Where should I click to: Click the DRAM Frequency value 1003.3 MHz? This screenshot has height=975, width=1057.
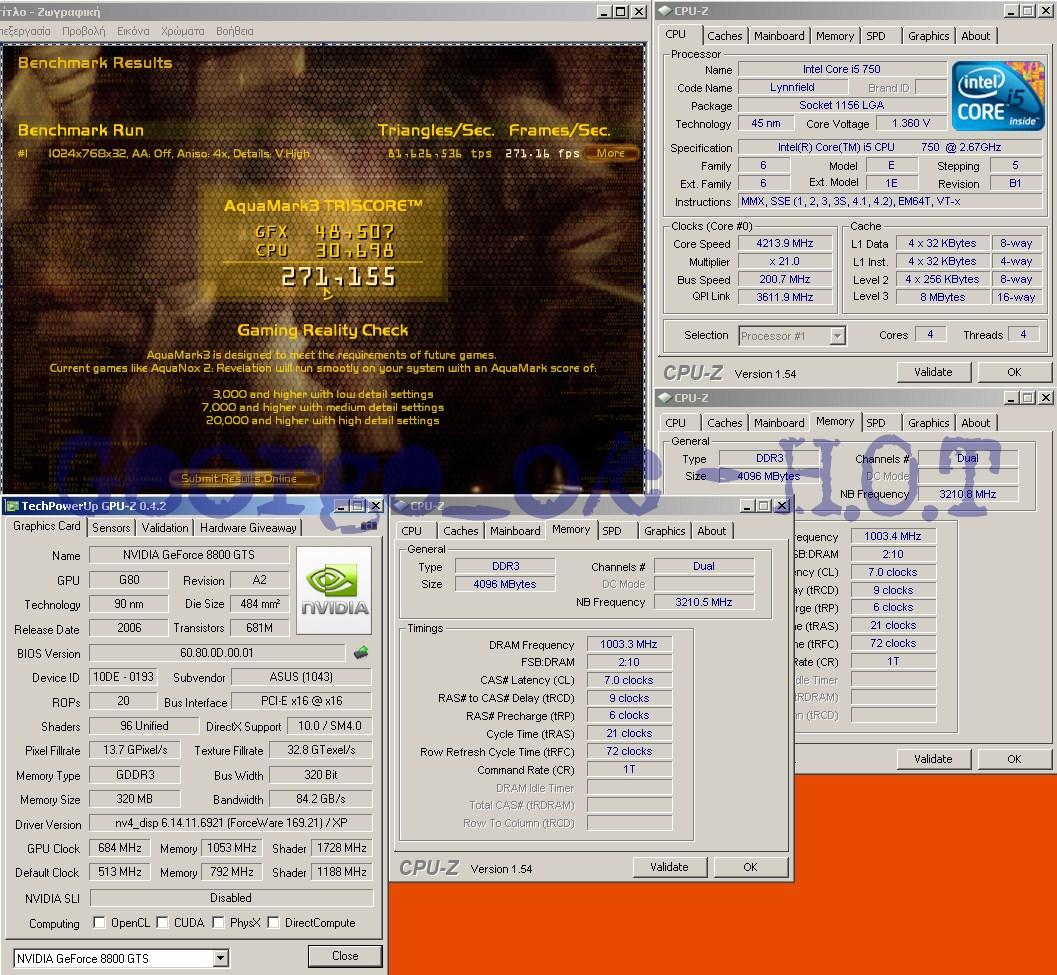tap(629, 644)
